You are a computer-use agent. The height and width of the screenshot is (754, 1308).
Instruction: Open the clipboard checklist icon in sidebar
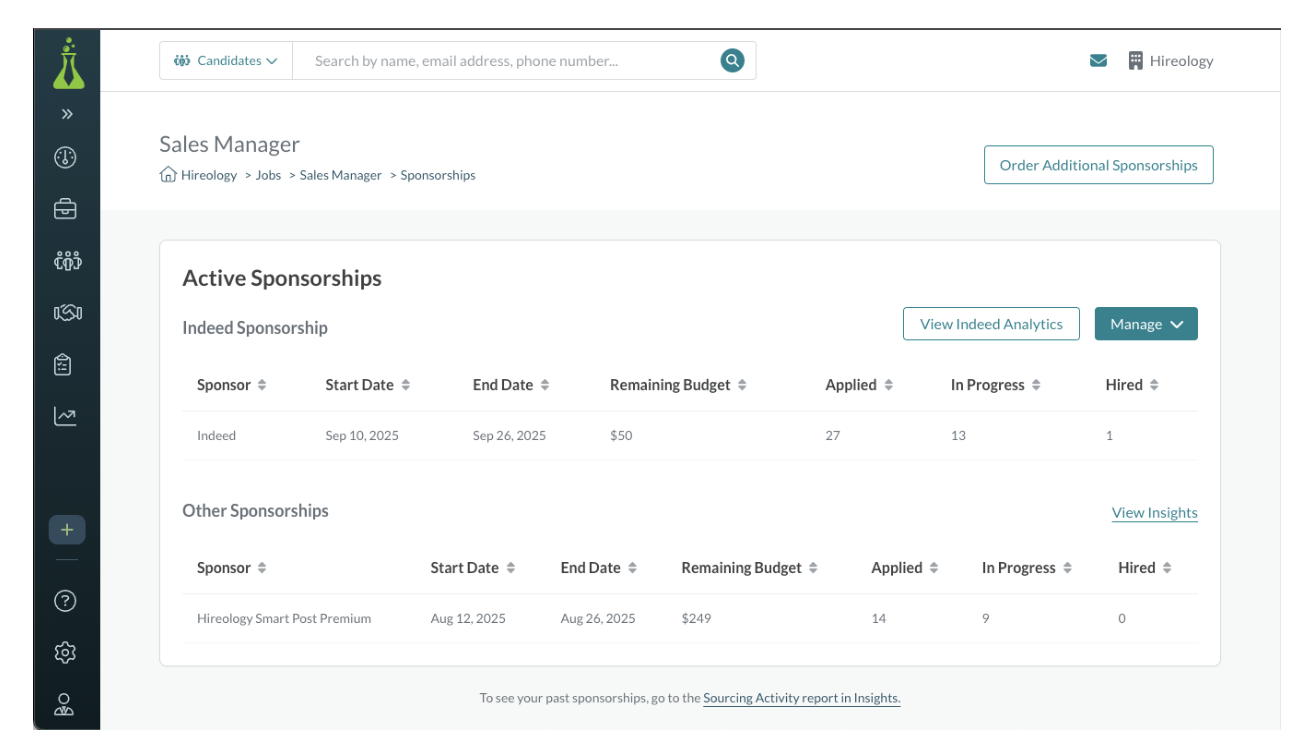pyautogui.click(x=65, y=365)
